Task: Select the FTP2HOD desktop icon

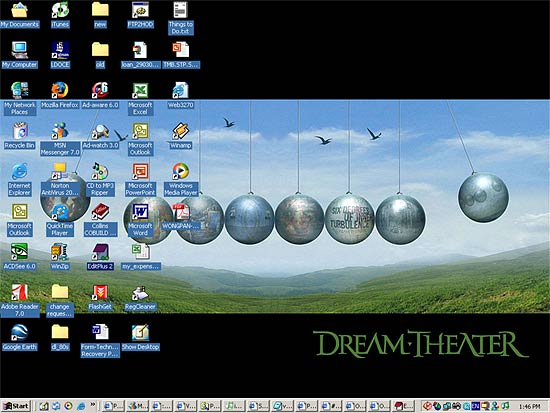Action: 140,15
